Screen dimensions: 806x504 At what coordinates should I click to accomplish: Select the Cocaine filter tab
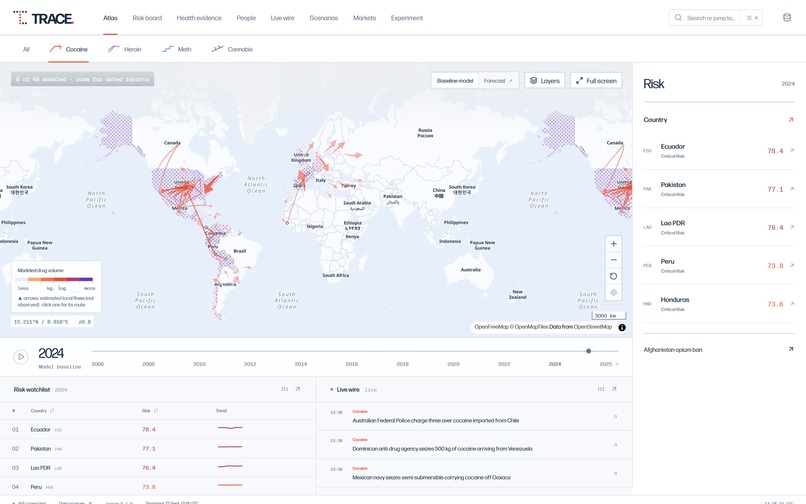pyautogui.click(x=68, y=49)
